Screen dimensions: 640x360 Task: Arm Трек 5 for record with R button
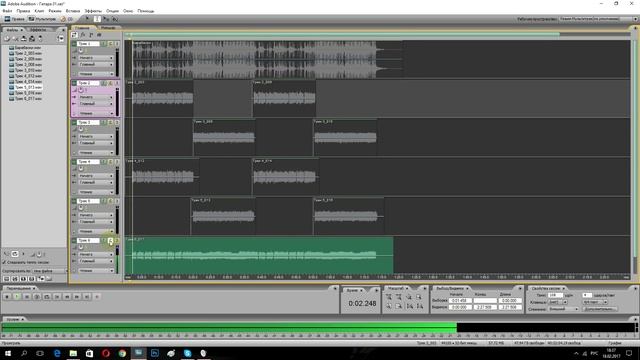coord(117,201)
